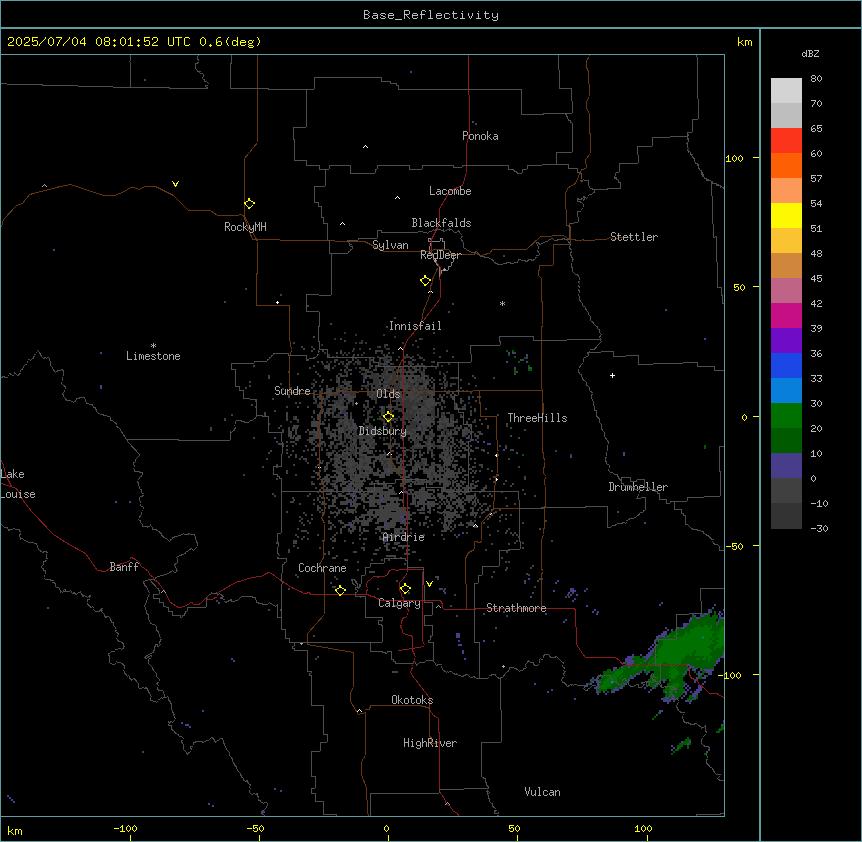Select the slate purple 0–10 dBZ swatch
Image resolution: width=862 pixels, height=842 pixels.
(786, 466)
